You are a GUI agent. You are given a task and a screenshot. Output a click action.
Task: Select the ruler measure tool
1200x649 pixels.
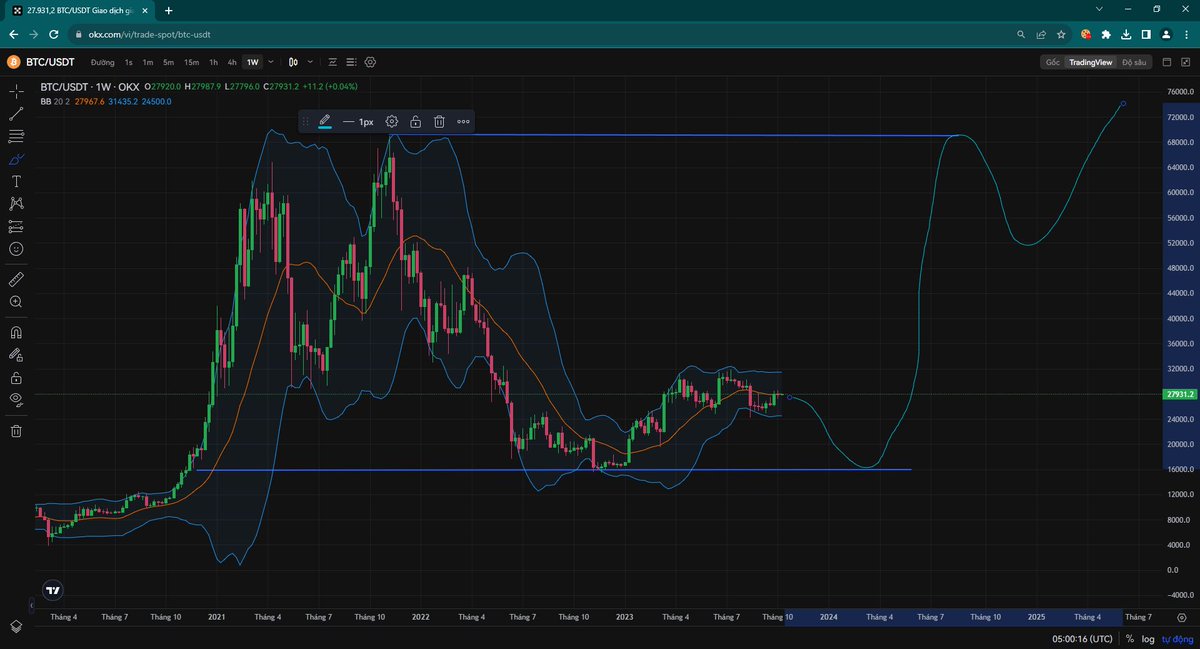[x=16, y=278]
